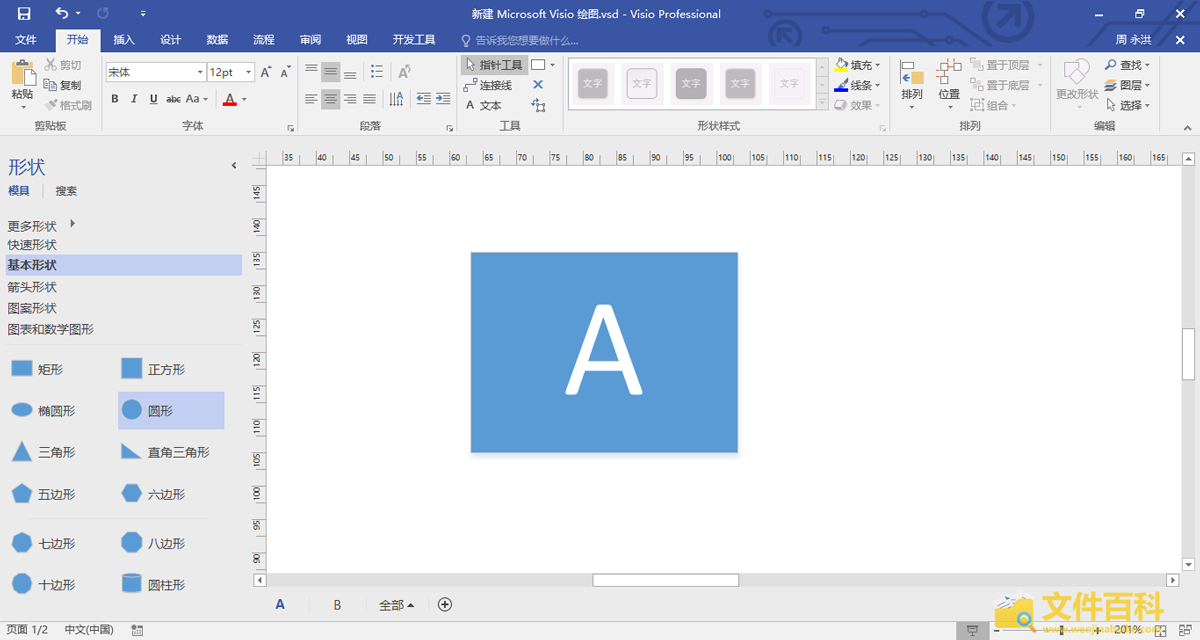
Task: Apply strikethrough with the abc icon
Action: [173, 99]
